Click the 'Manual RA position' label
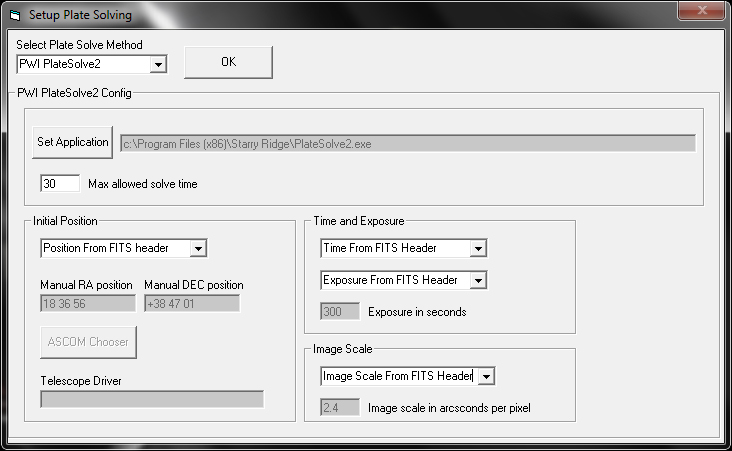 coord(86,285)
